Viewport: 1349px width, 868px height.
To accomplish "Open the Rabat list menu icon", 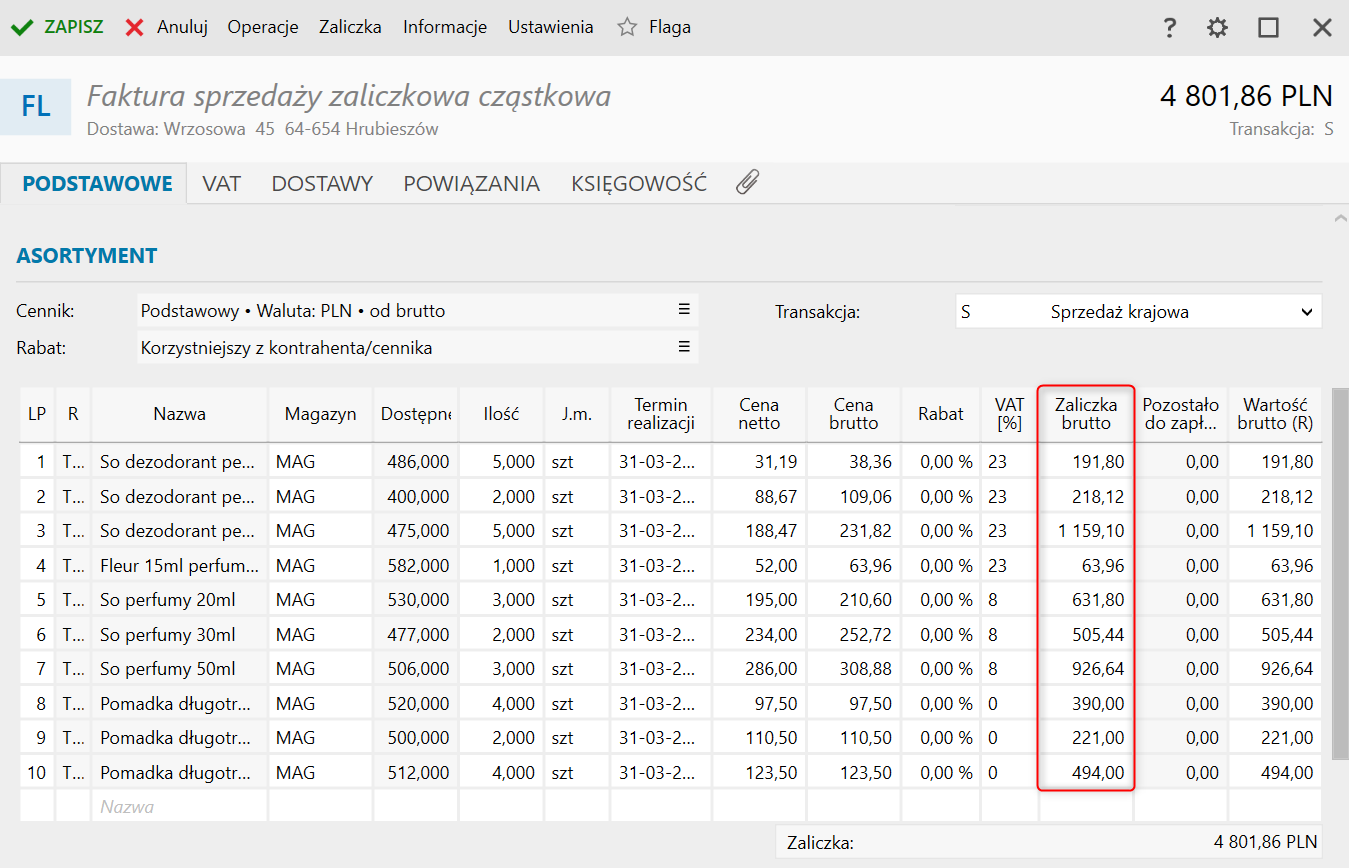I will click(684, 347).
